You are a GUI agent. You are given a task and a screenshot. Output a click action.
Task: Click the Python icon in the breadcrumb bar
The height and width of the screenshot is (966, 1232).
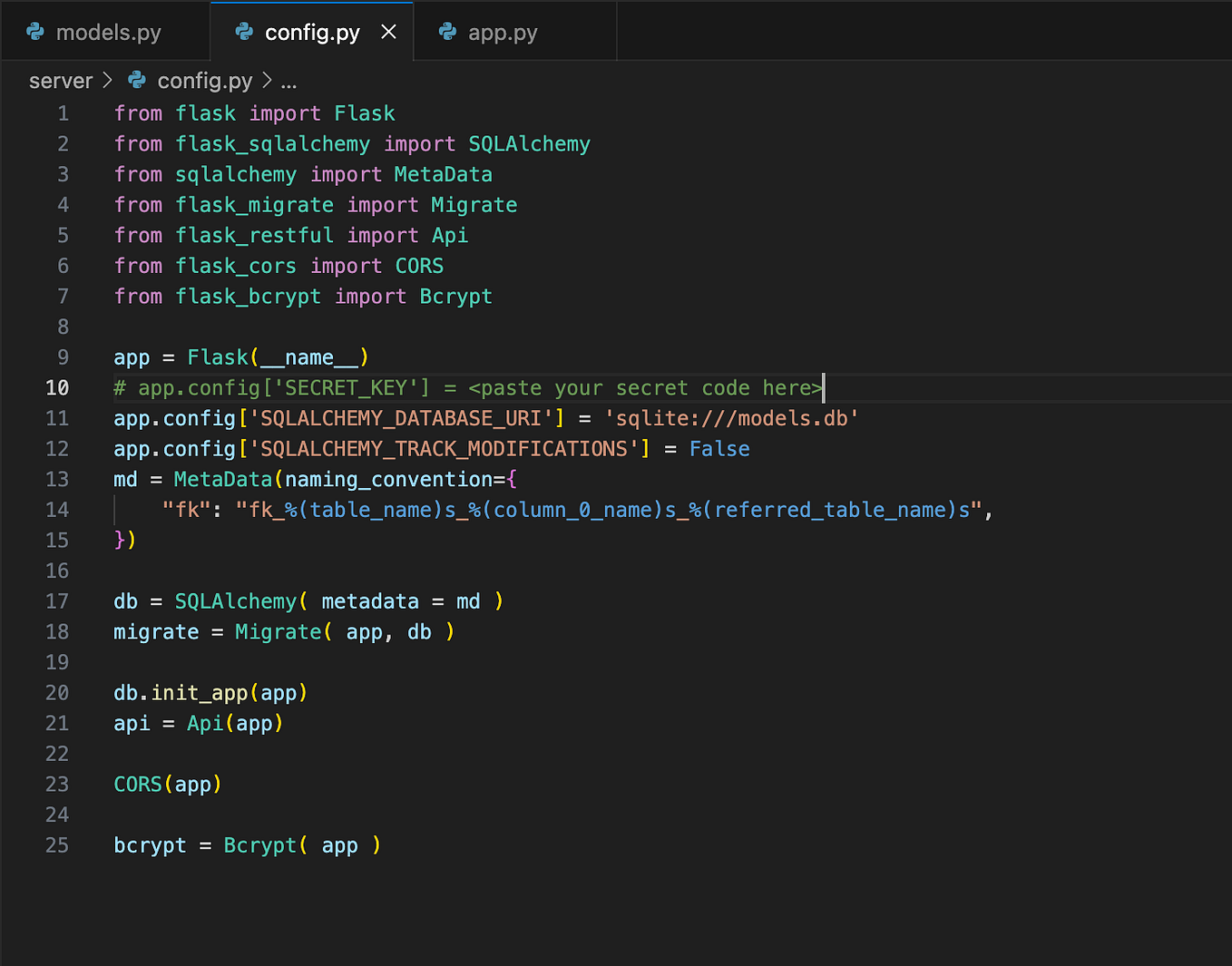136,80
